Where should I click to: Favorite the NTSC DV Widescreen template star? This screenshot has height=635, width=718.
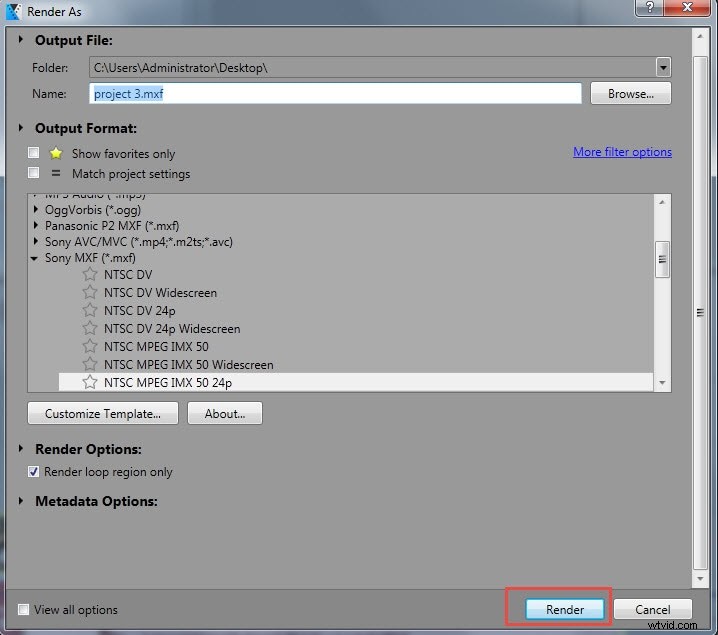(x=90, y=292)
